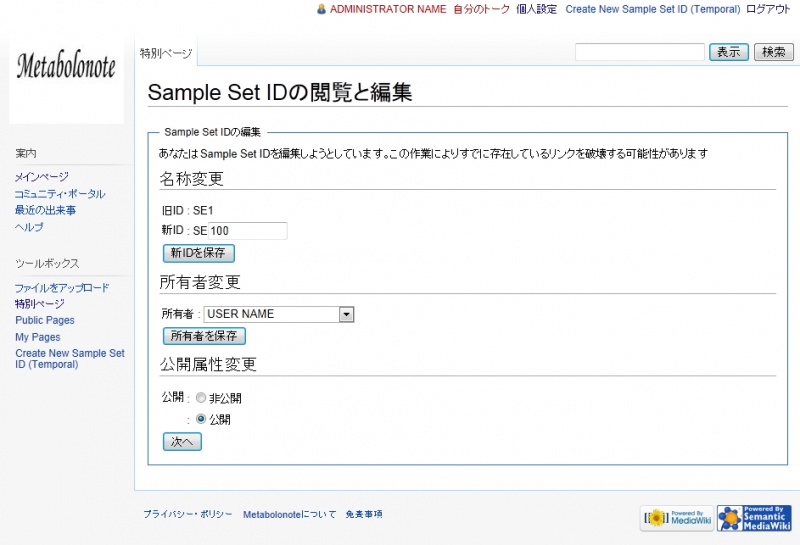Viewport: 800px width, 545px height.
Task: Open ログアウト link
Action: click(x=768, y=9)
